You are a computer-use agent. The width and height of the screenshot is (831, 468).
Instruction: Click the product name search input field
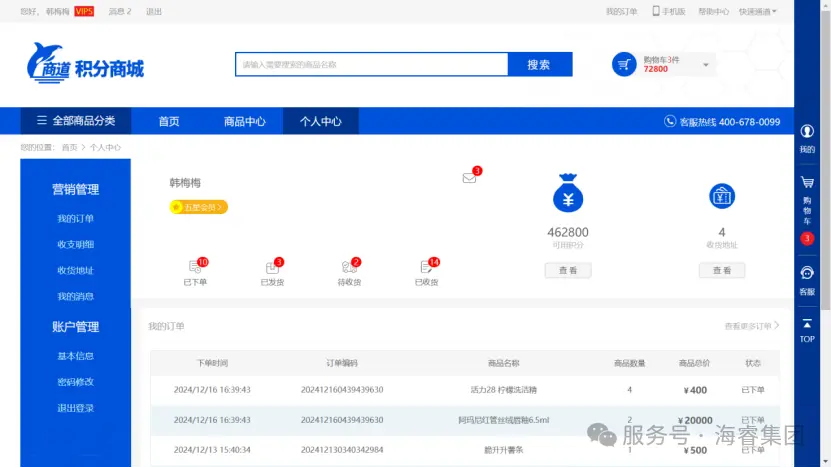click(371, 65)
